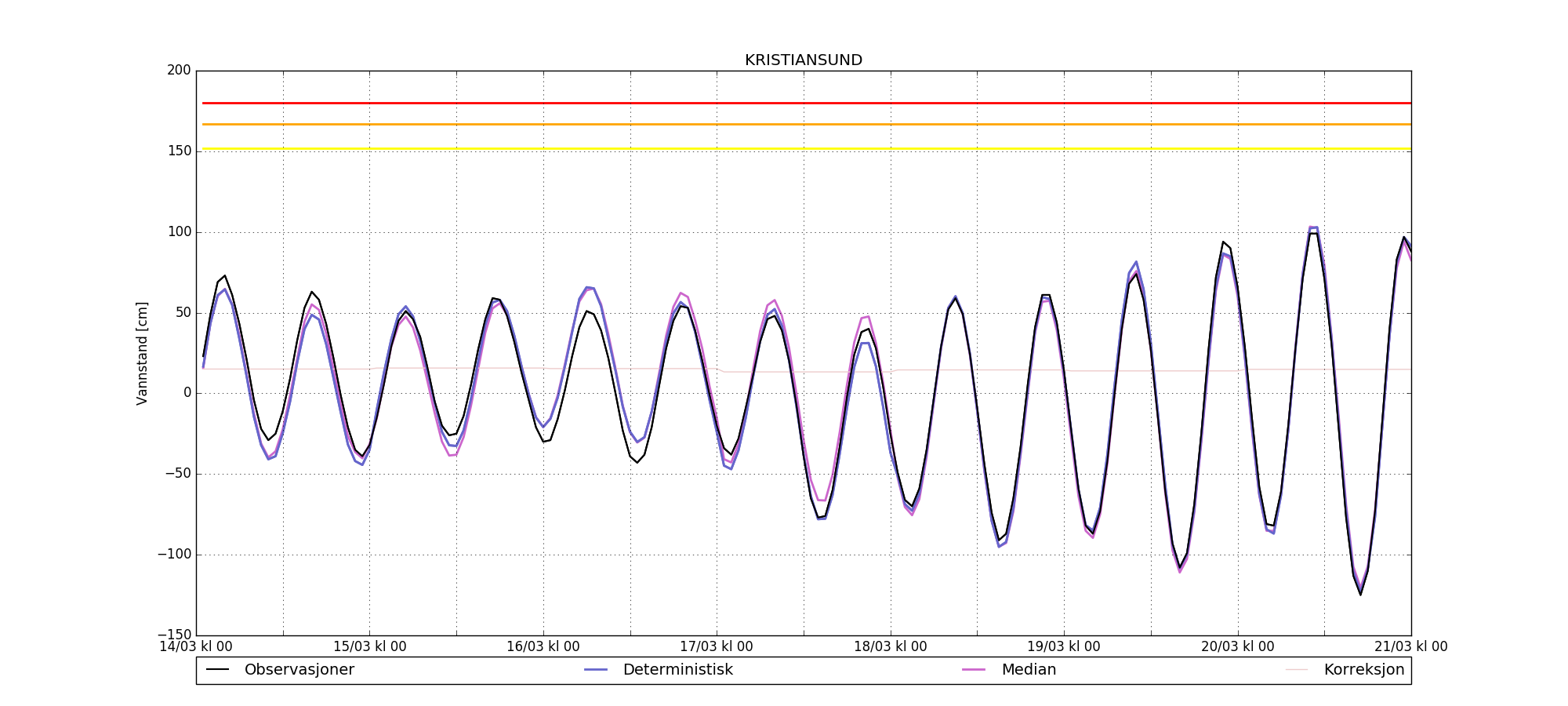Click the −150 y-axis tick label
The width and height of the screenshot is (1568, 706).
174,635
